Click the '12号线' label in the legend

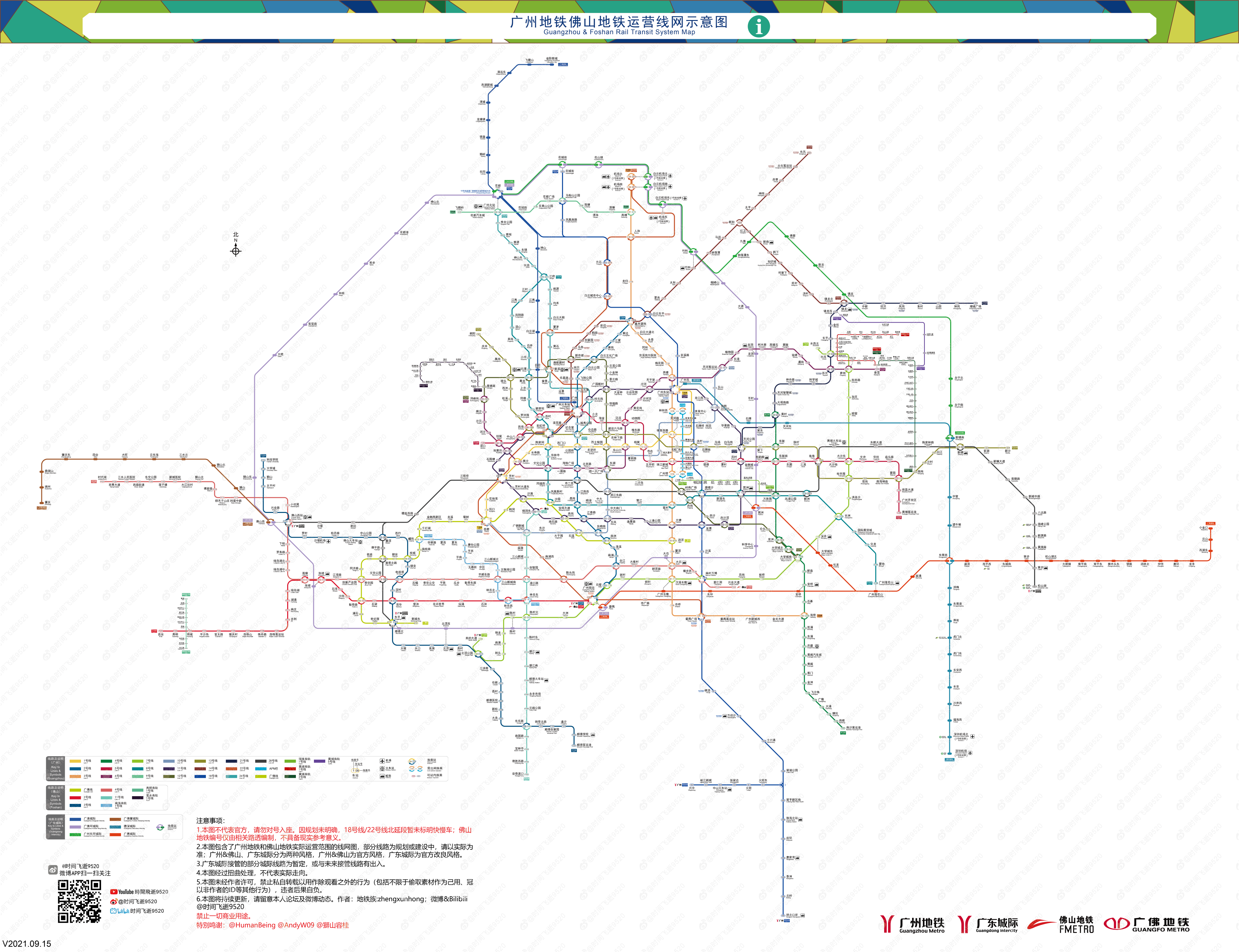pyautogui.click(x=182, y=776)
